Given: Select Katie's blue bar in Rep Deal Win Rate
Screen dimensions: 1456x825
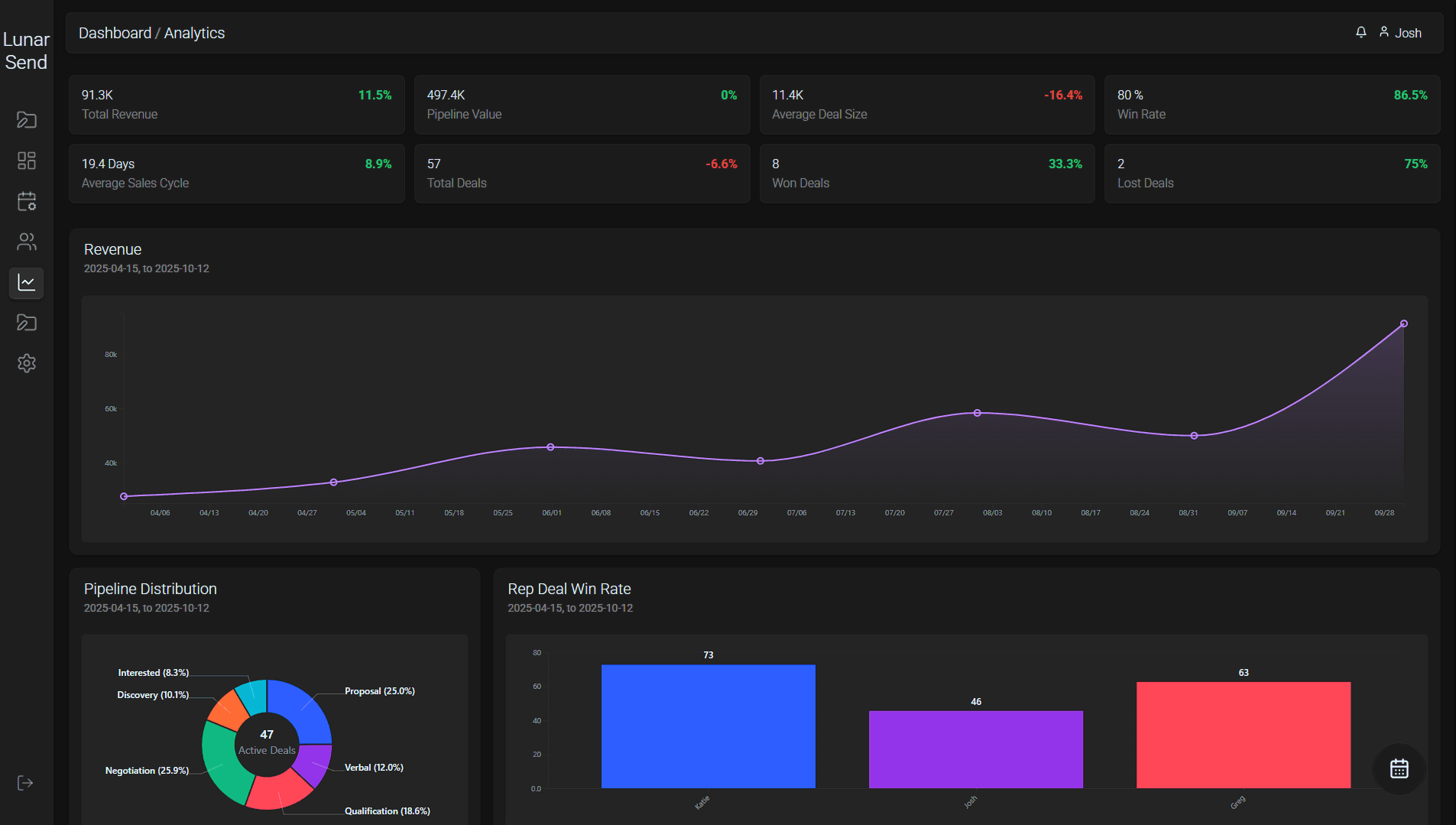Looking at the screenshot, I should click(x=708, y=726).
